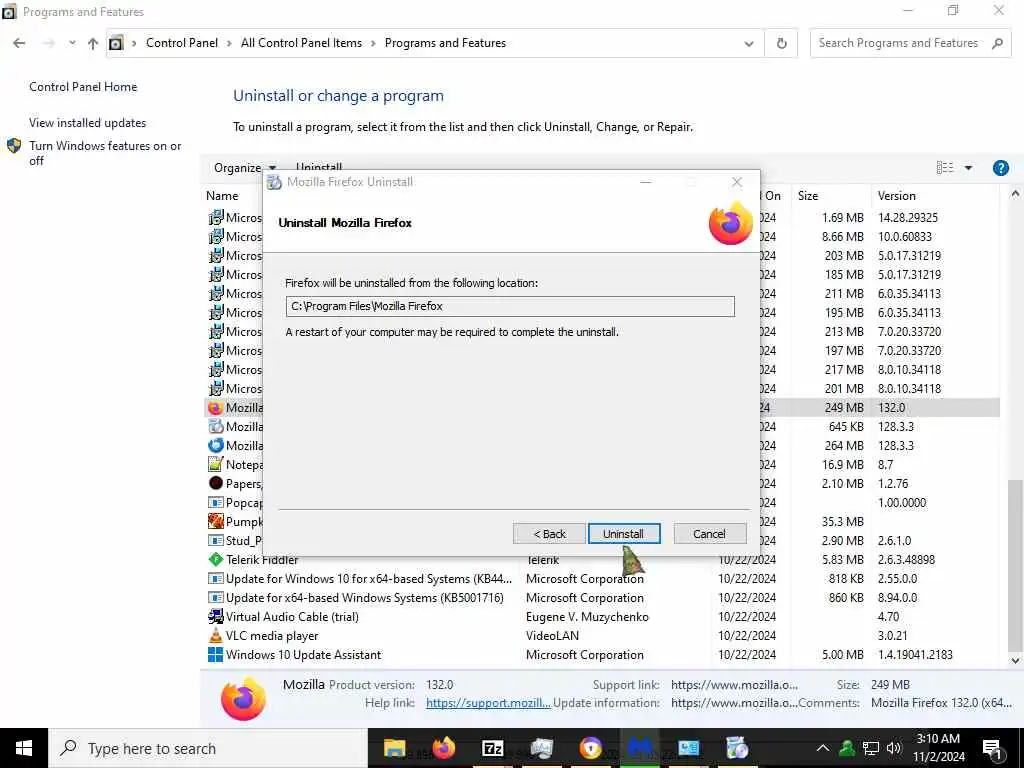This screenshot has width=1024, height=768.
Task: Select the Windows 10 Update Assistant icon
Action: click(x=216, y=654)
